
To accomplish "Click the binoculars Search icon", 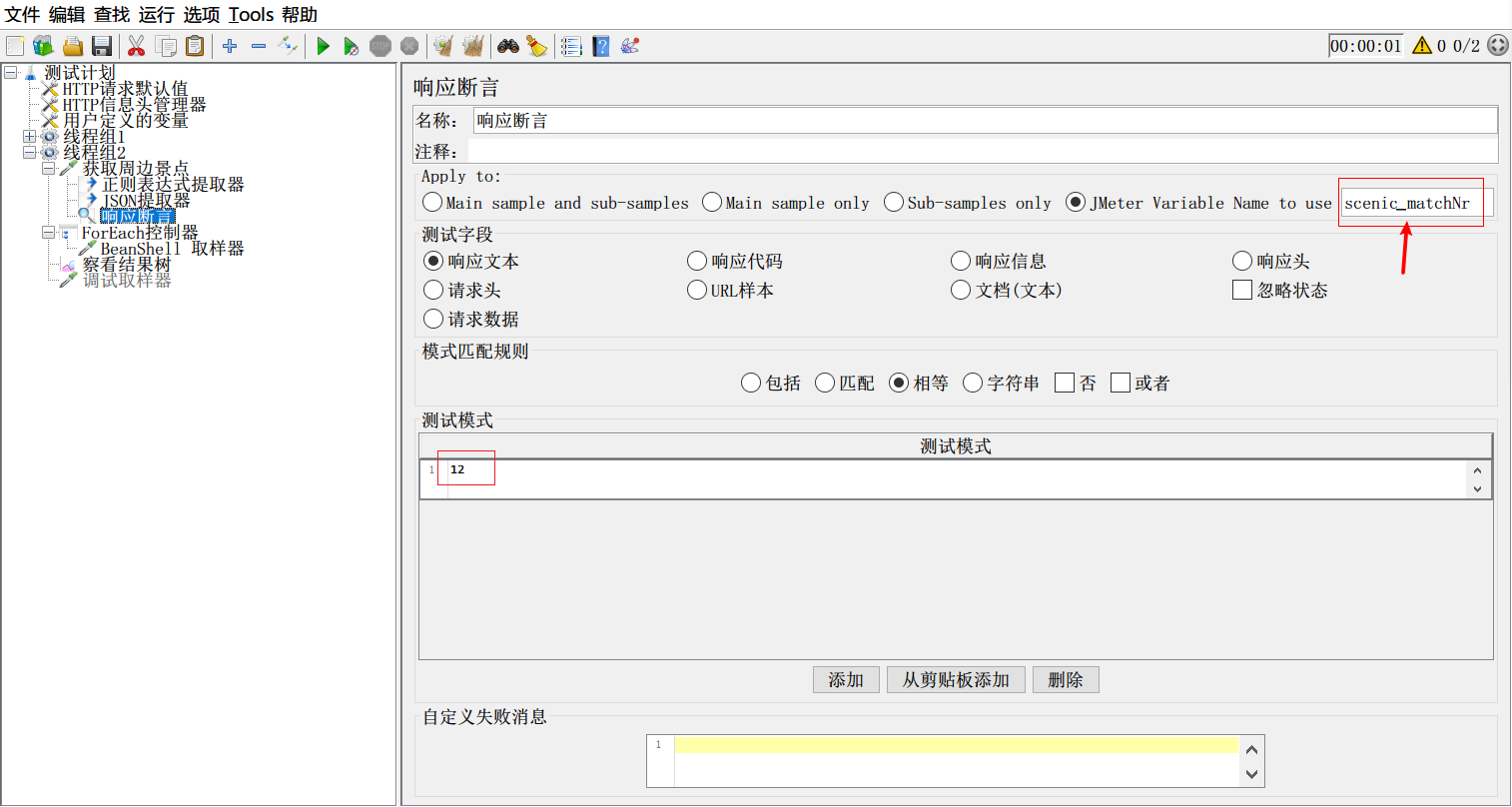I will tap(508, 46).
